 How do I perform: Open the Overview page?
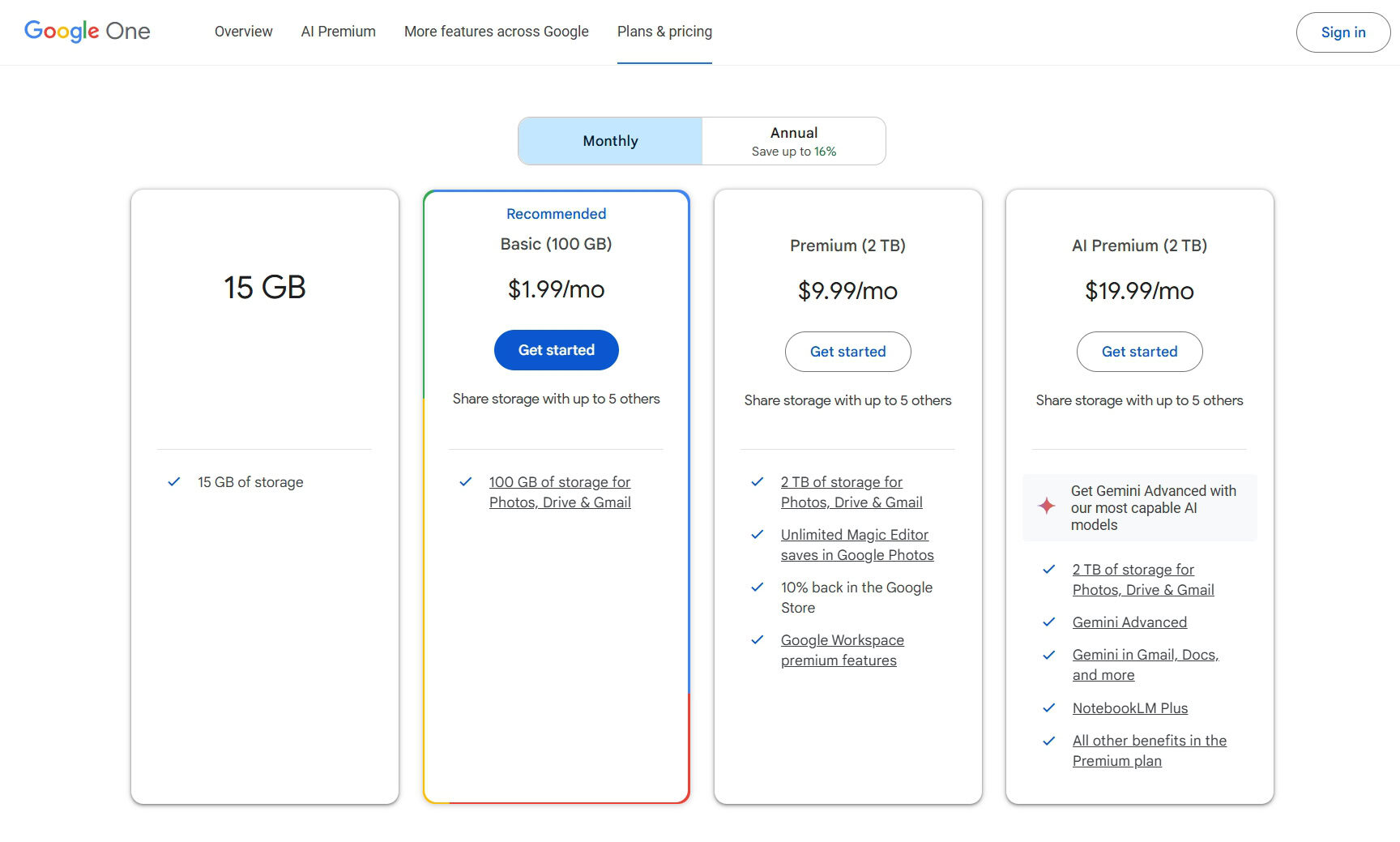point(243,32)
